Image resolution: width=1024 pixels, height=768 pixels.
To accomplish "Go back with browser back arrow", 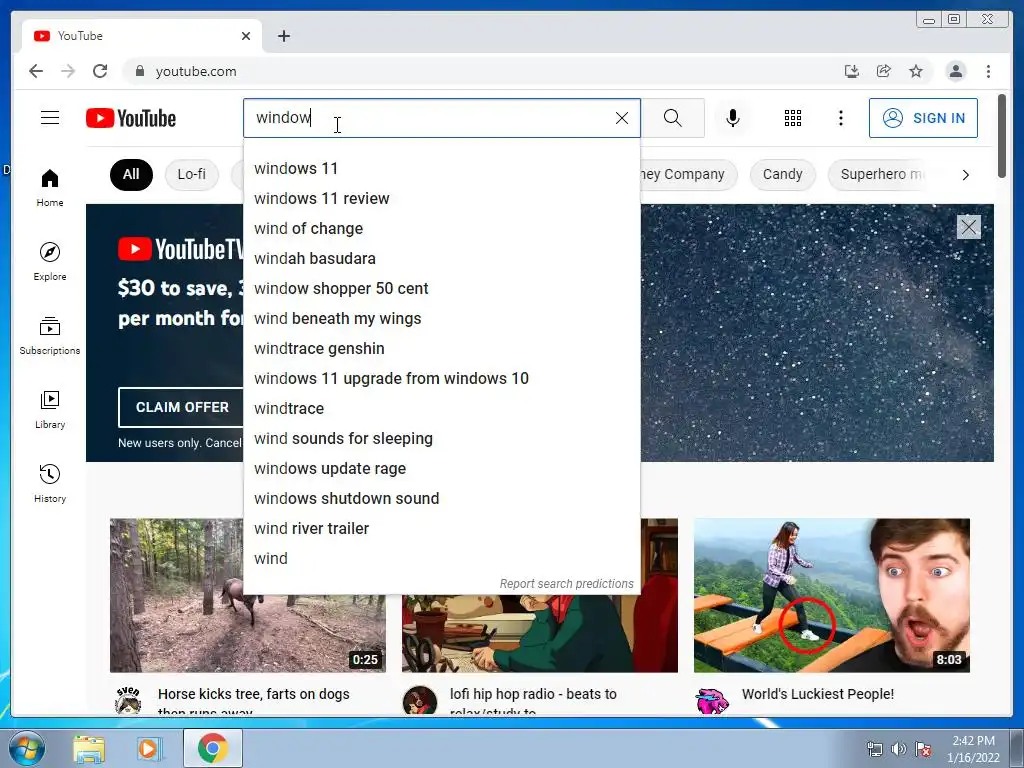I will [x=36, y=71].
